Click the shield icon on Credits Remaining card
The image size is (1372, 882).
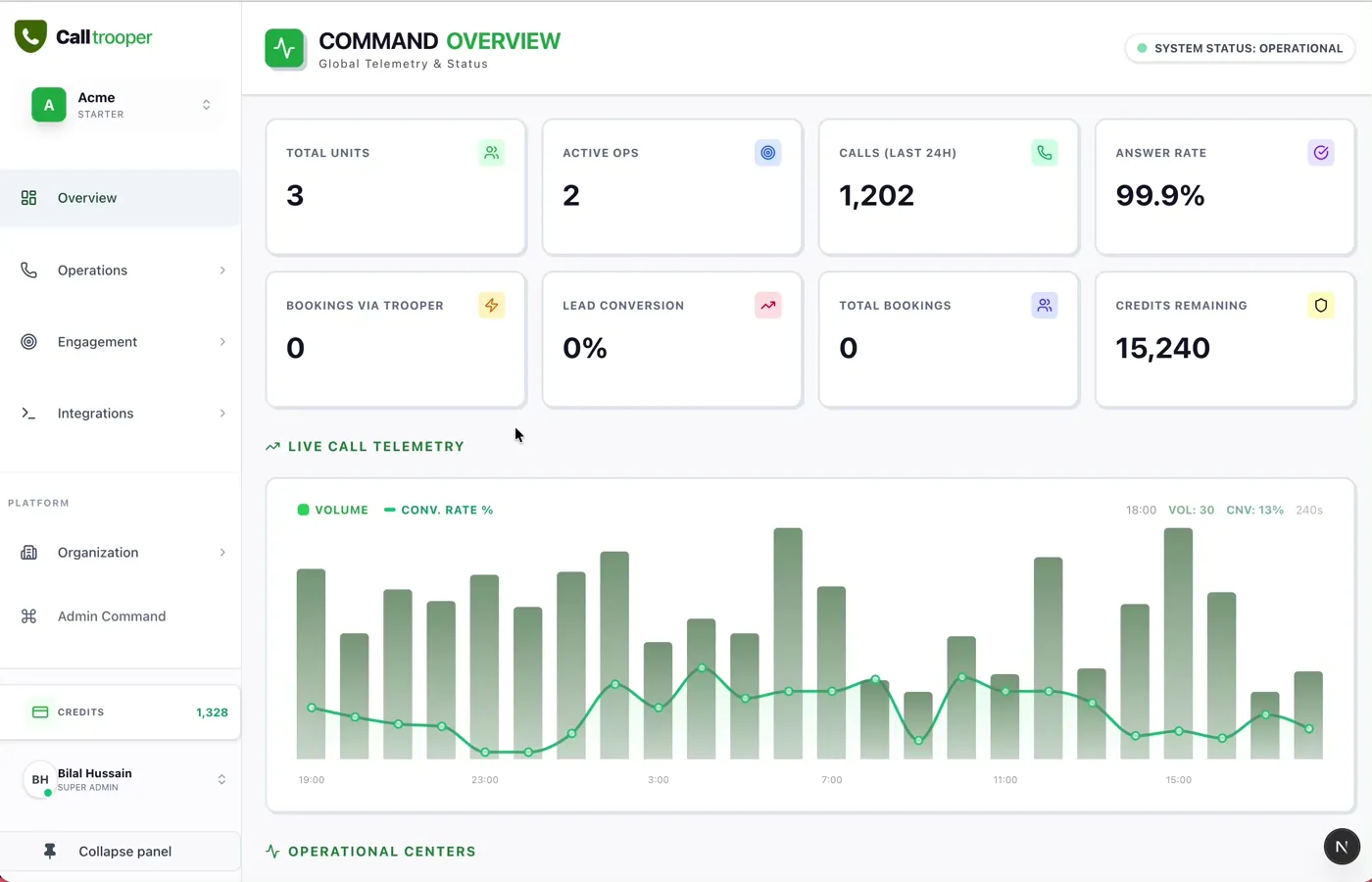click(1320, 305)
